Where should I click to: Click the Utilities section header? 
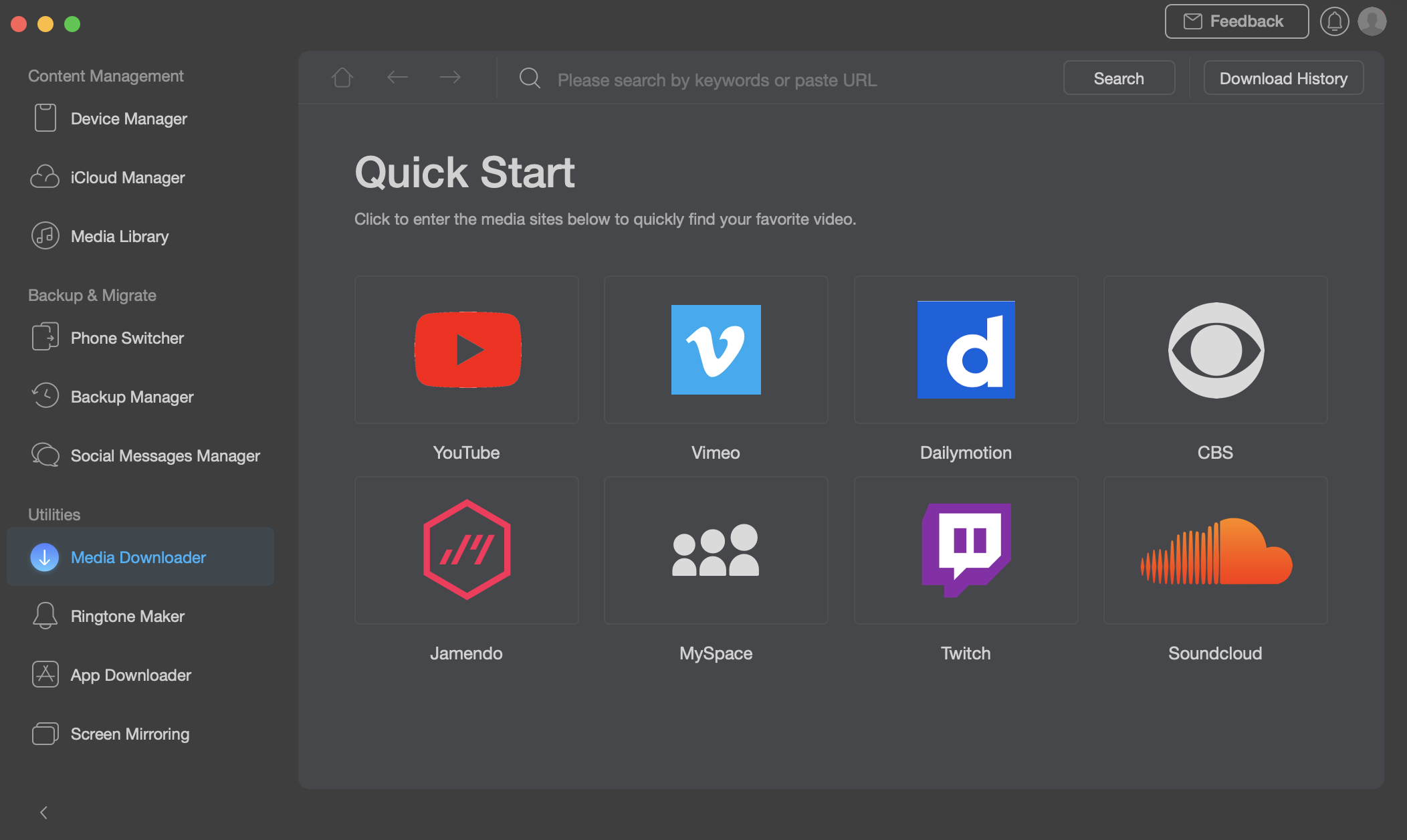click(54, 514)
